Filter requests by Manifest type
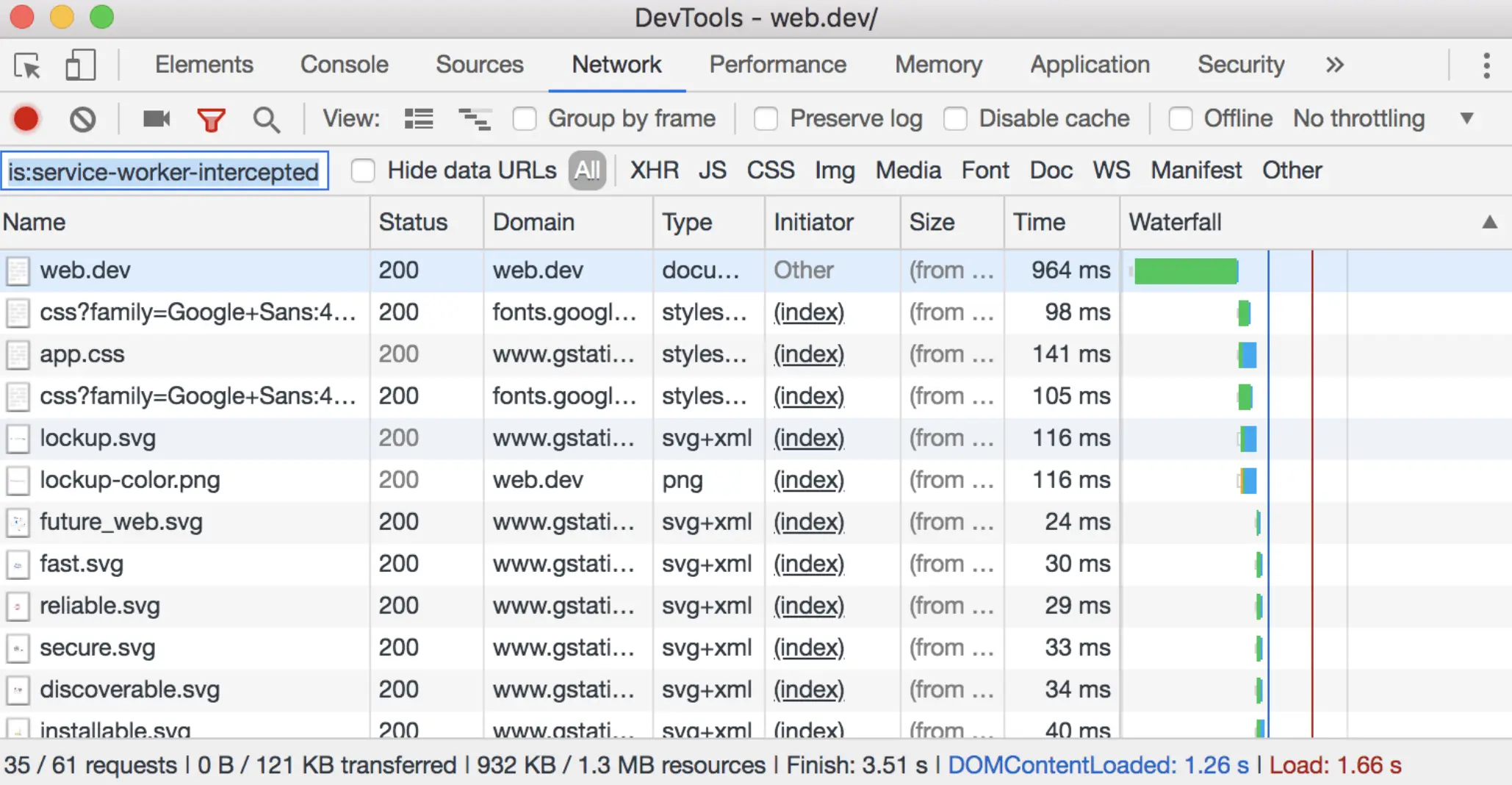 click(1196, 171)
